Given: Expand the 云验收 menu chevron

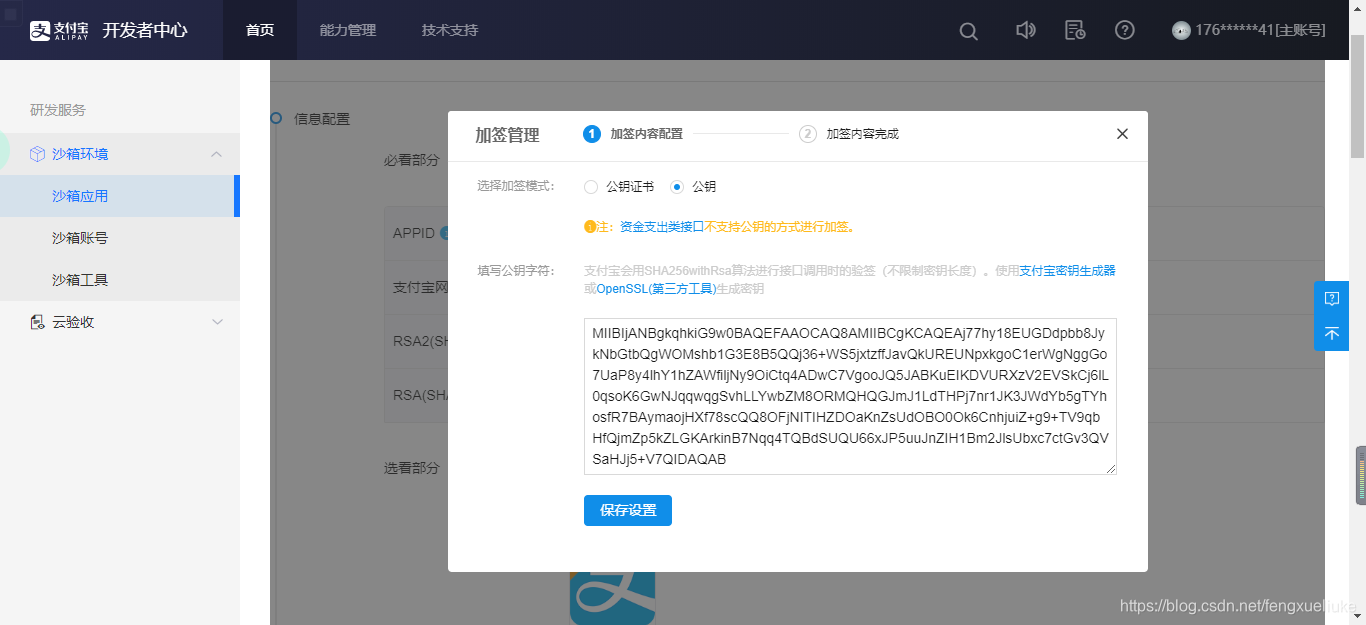Looking at the screenshot, I should click(217, 322).
